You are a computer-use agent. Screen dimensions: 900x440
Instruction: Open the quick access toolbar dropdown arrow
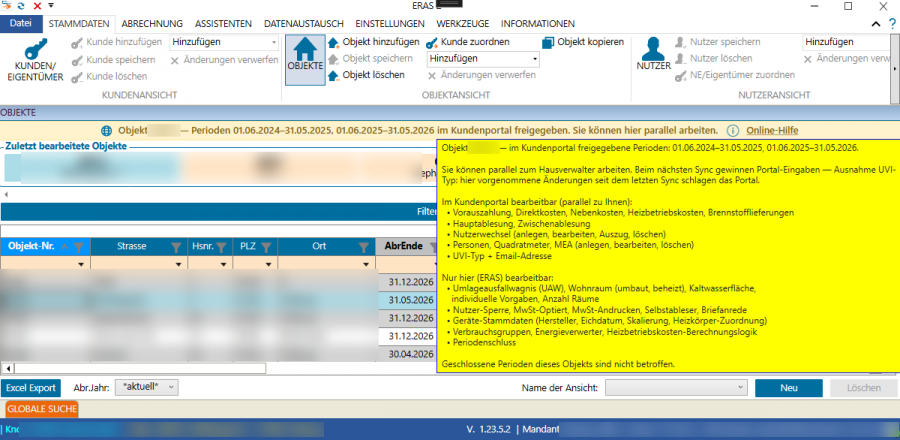tap(51, 5)
